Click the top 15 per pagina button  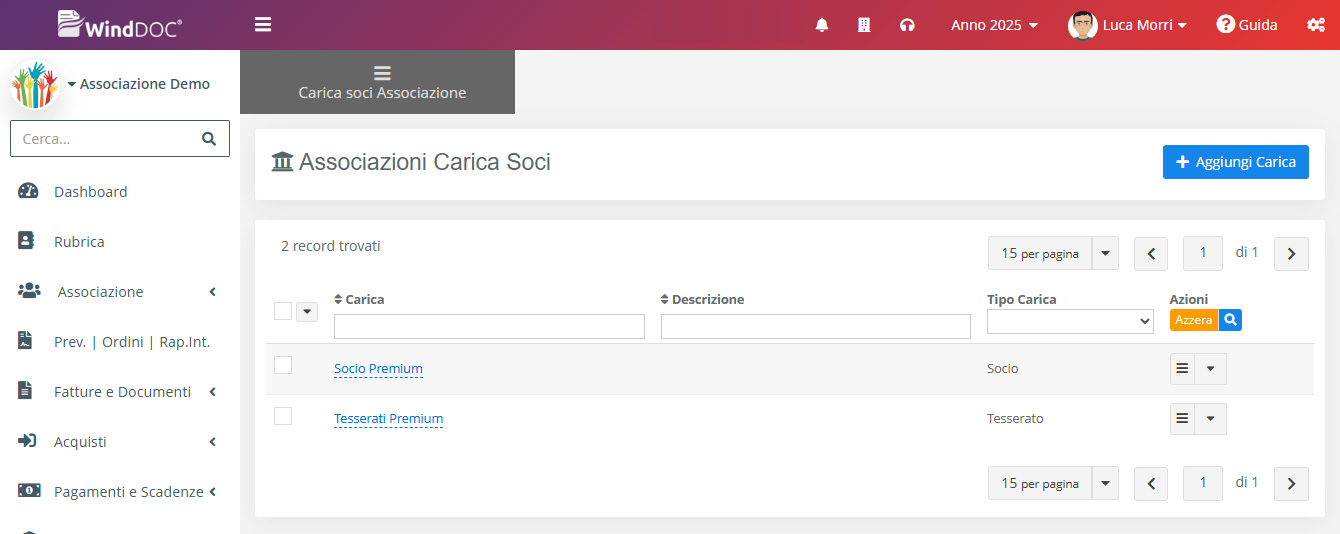(1040, 253)
